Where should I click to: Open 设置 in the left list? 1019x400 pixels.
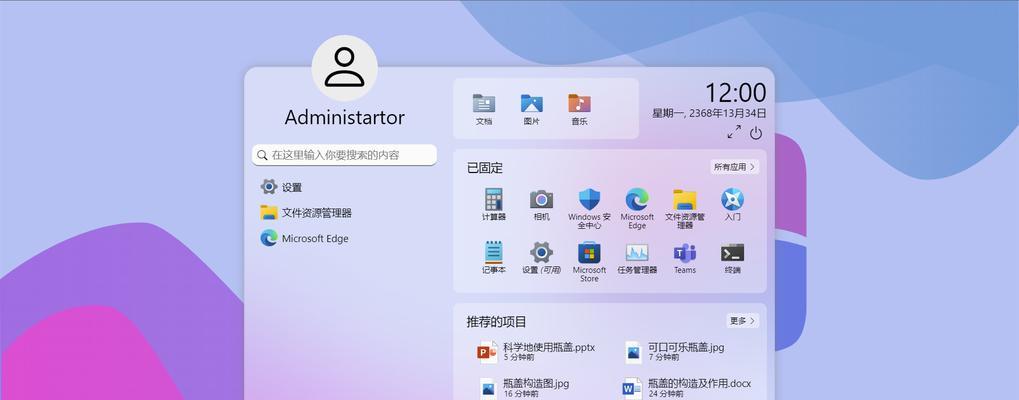tap(281, 187)
